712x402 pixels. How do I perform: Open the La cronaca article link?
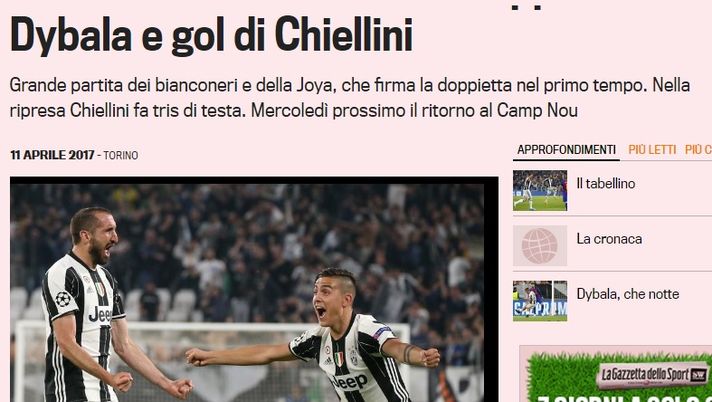pos(609,239)
